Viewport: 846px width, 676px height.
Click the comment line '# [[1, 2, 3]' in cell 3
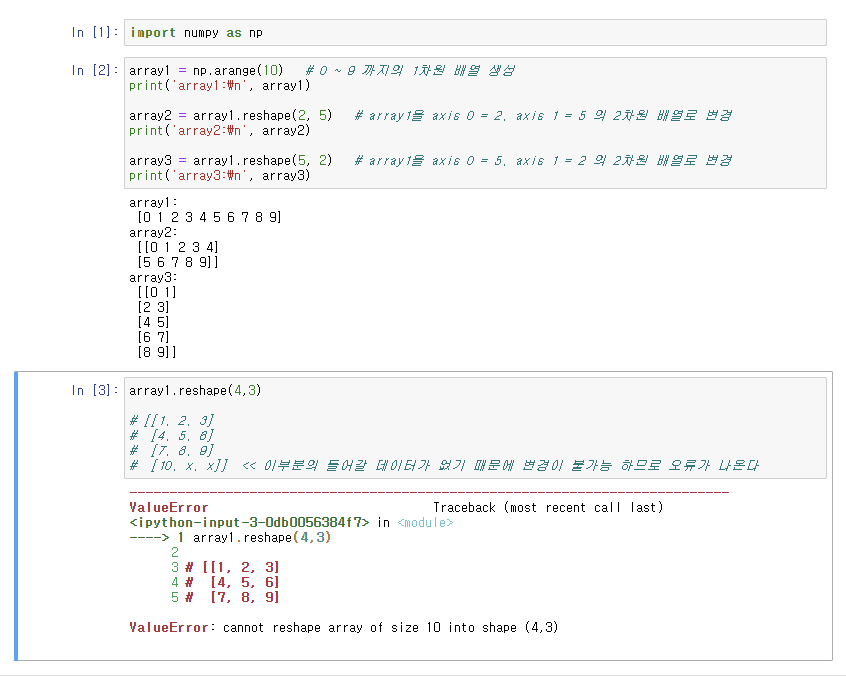pos(172,420)
